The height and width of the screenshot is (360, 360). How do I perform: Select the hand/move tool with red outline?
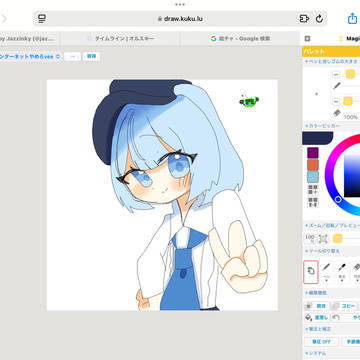click(311, 272)
